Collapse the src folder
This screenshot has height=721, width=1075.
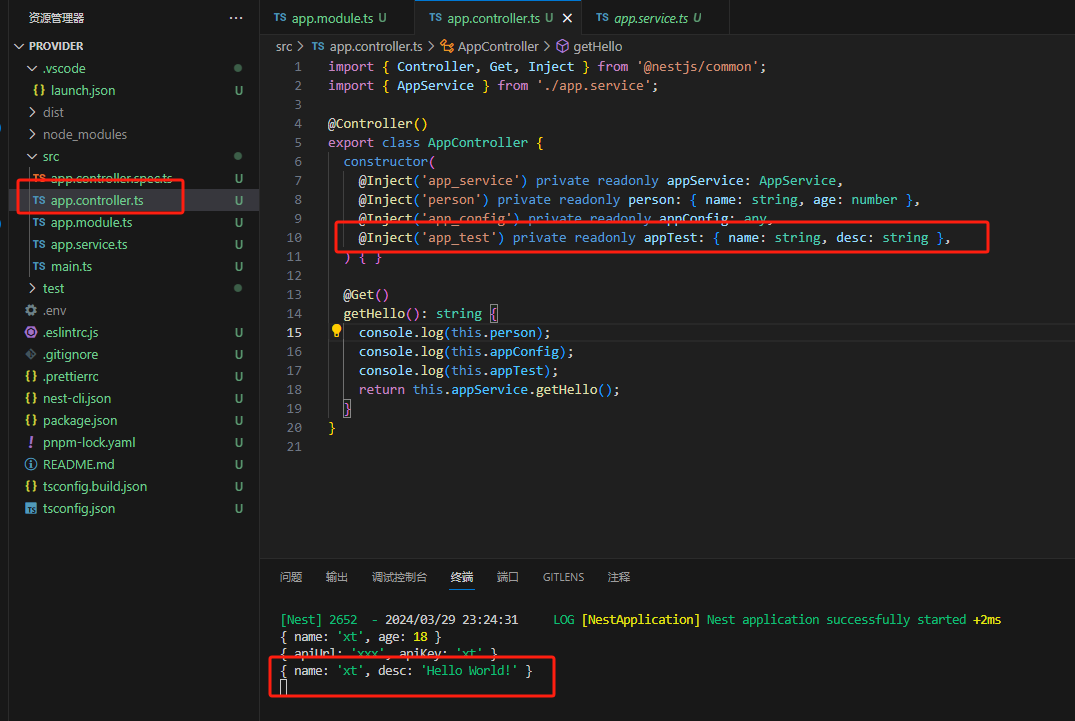pos(32,156)
